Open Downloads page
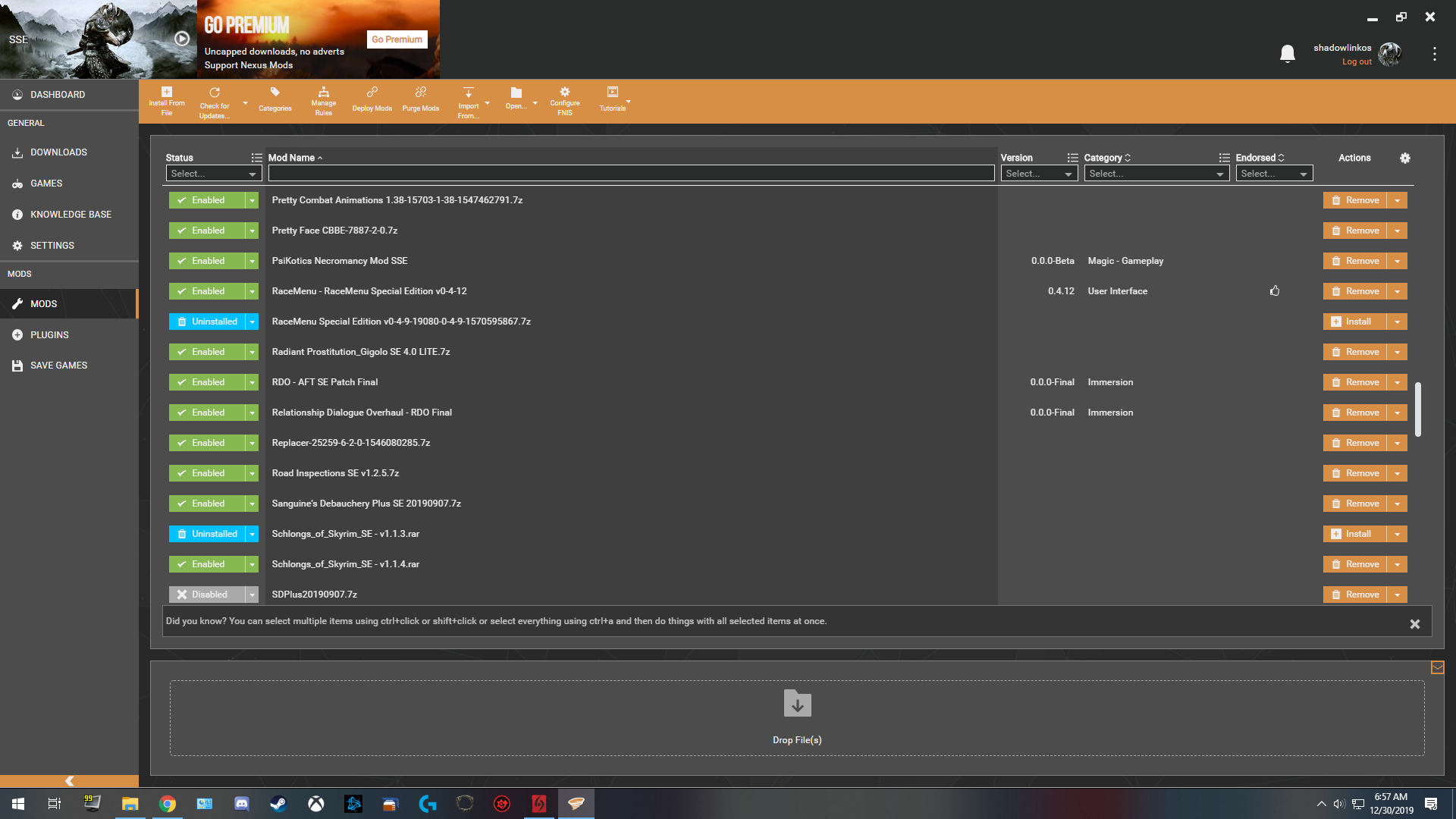The image size is (1456, 819). (69, 152)
